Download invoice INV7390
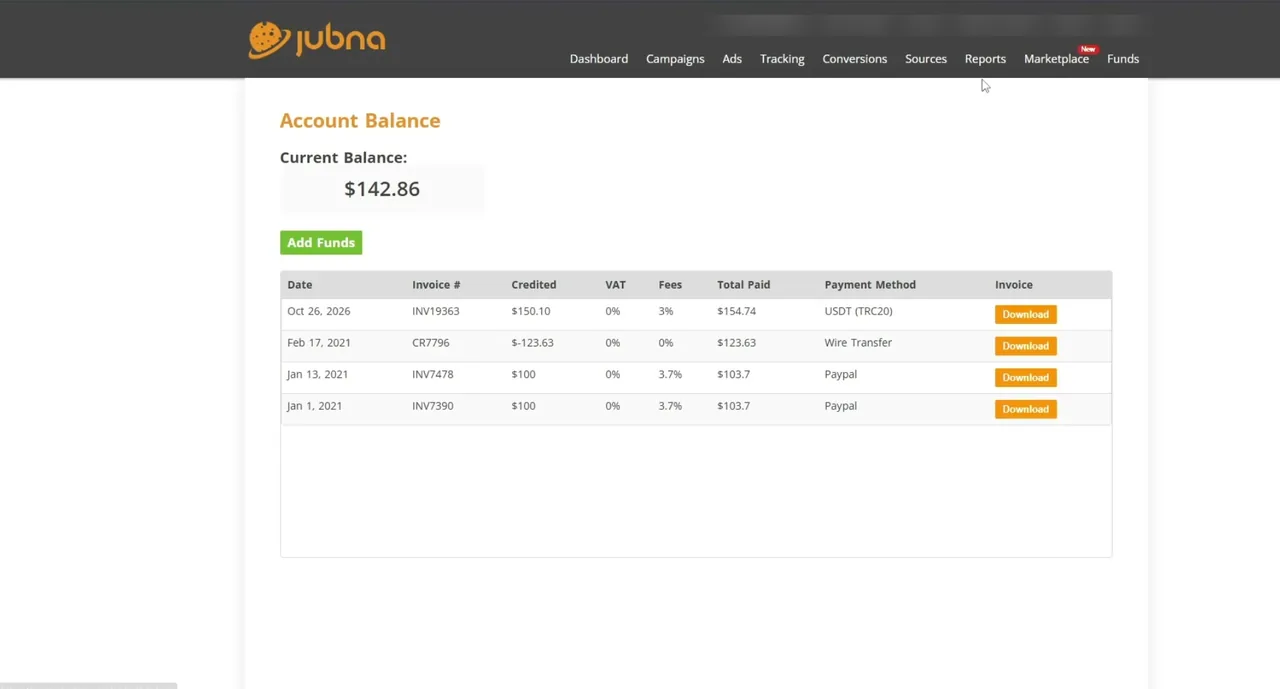This screenshot has width=1280, height=689. point(1026,409)
